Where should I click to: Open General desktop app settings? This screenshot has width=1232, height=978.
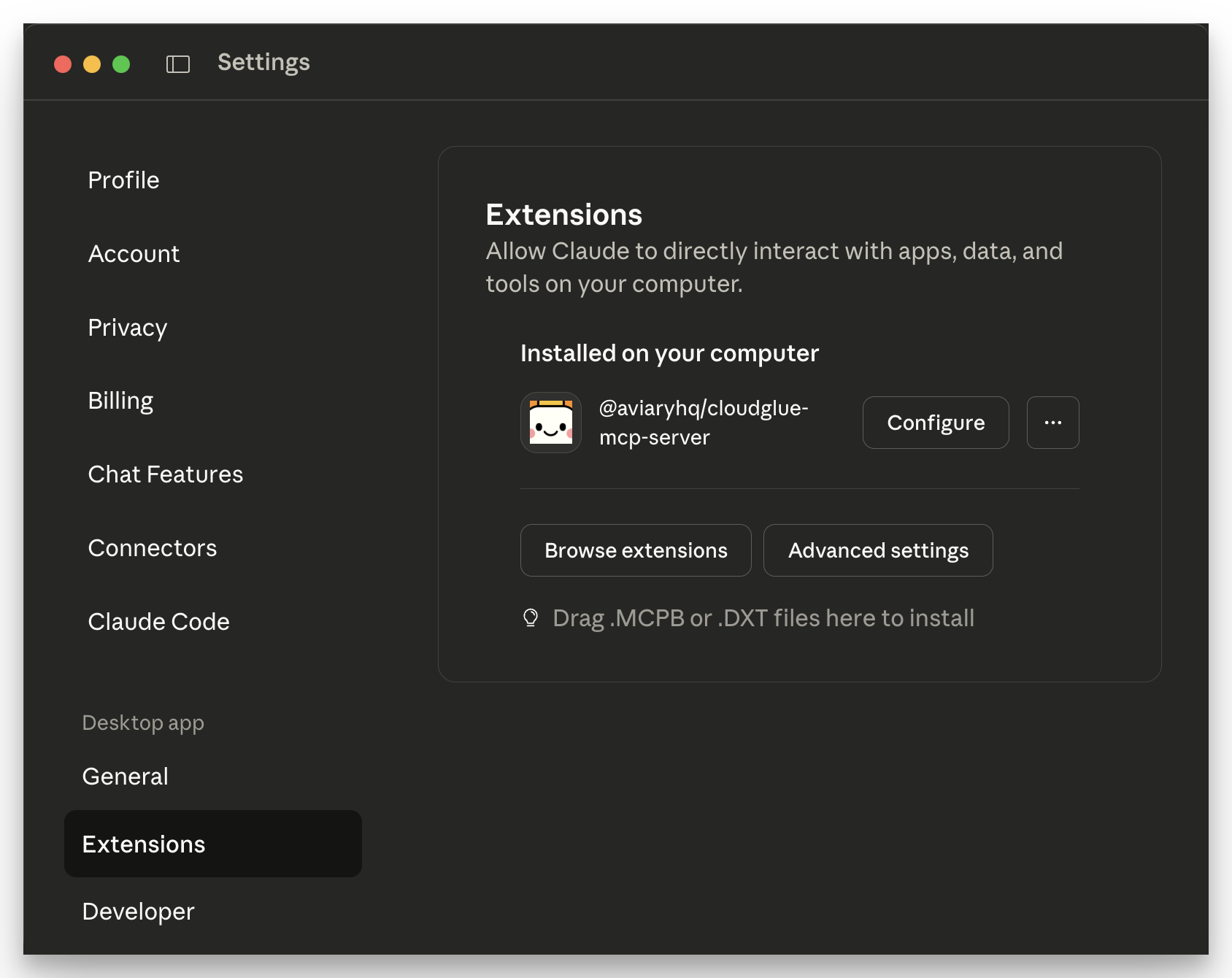tap(126, 777)
